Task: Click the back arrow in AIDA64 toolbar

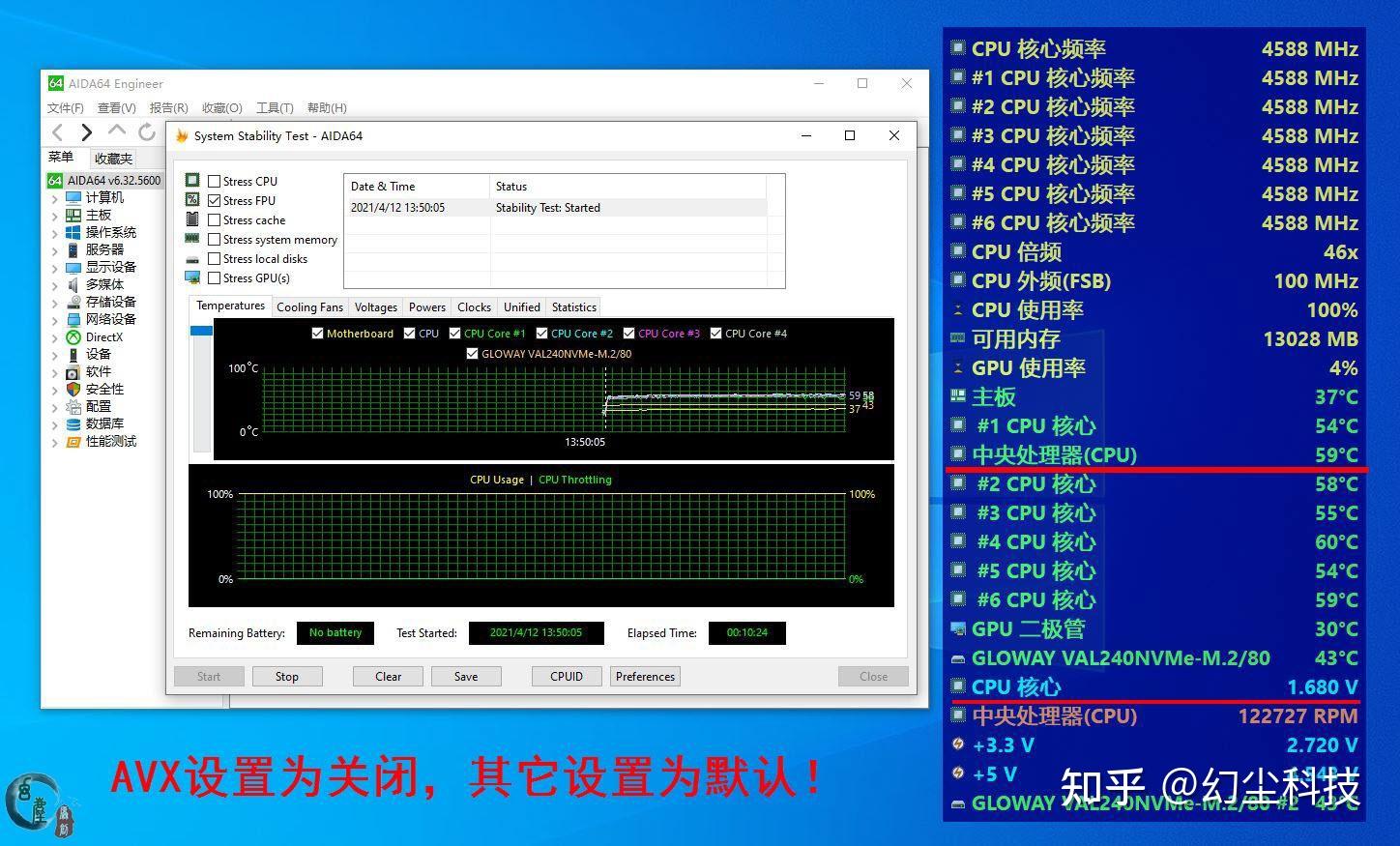Action: coord(57,132)
